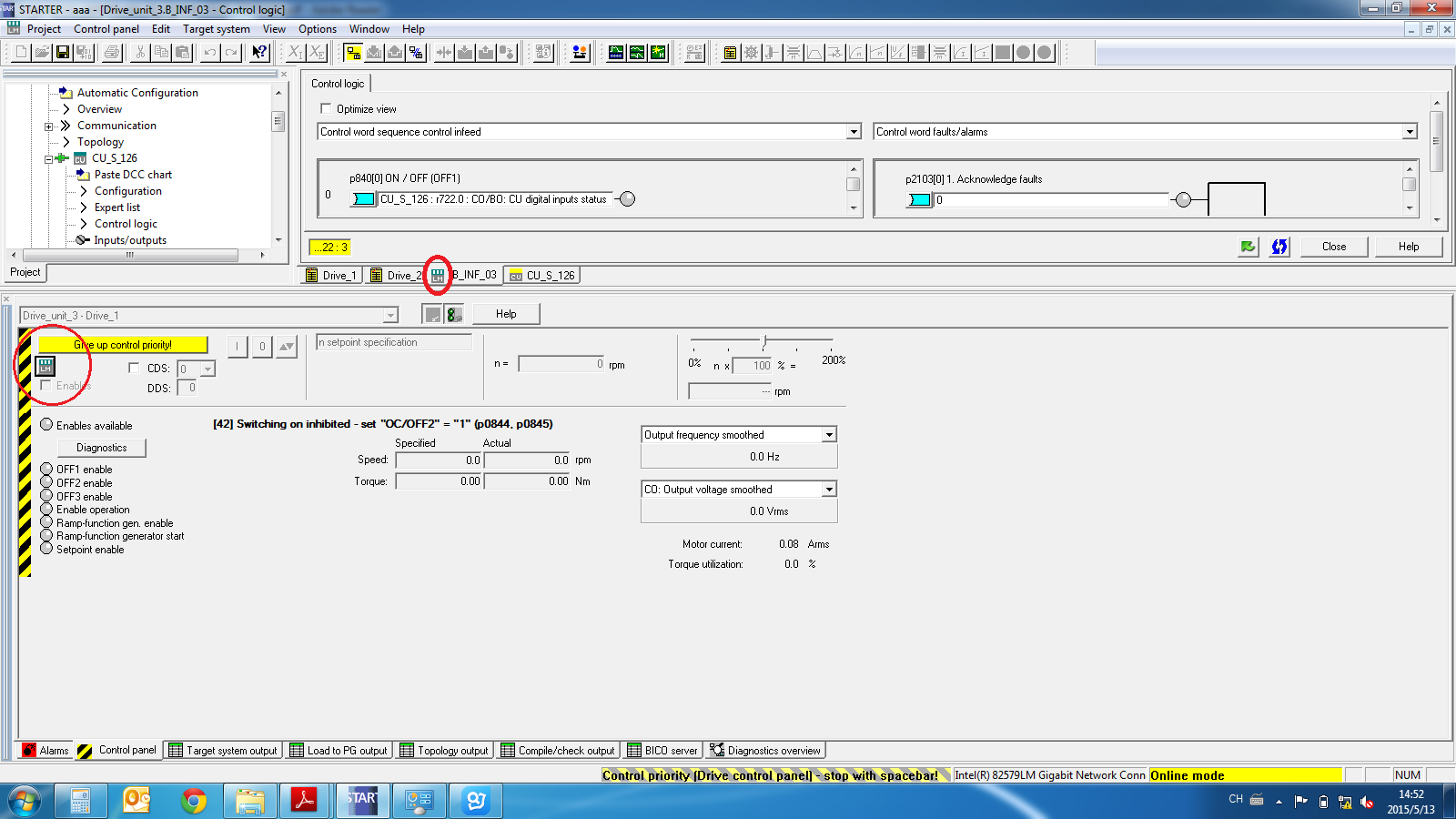
Task: Click the yellow connect to target system icon
Action: 353,53
